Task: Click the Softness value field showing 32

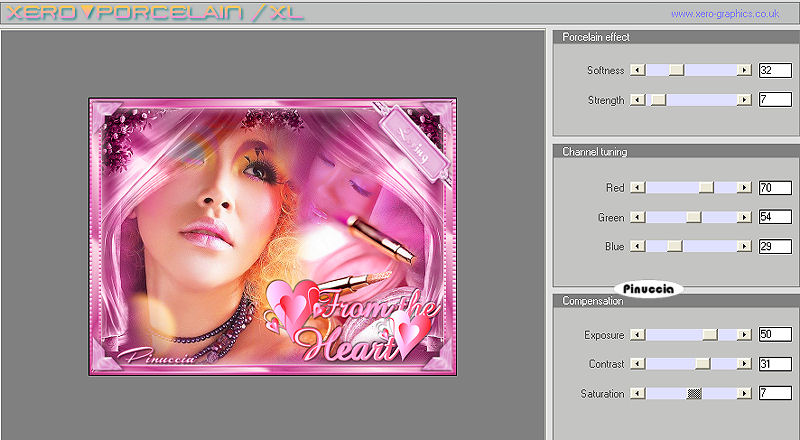Action: click(x=775, y=70)
